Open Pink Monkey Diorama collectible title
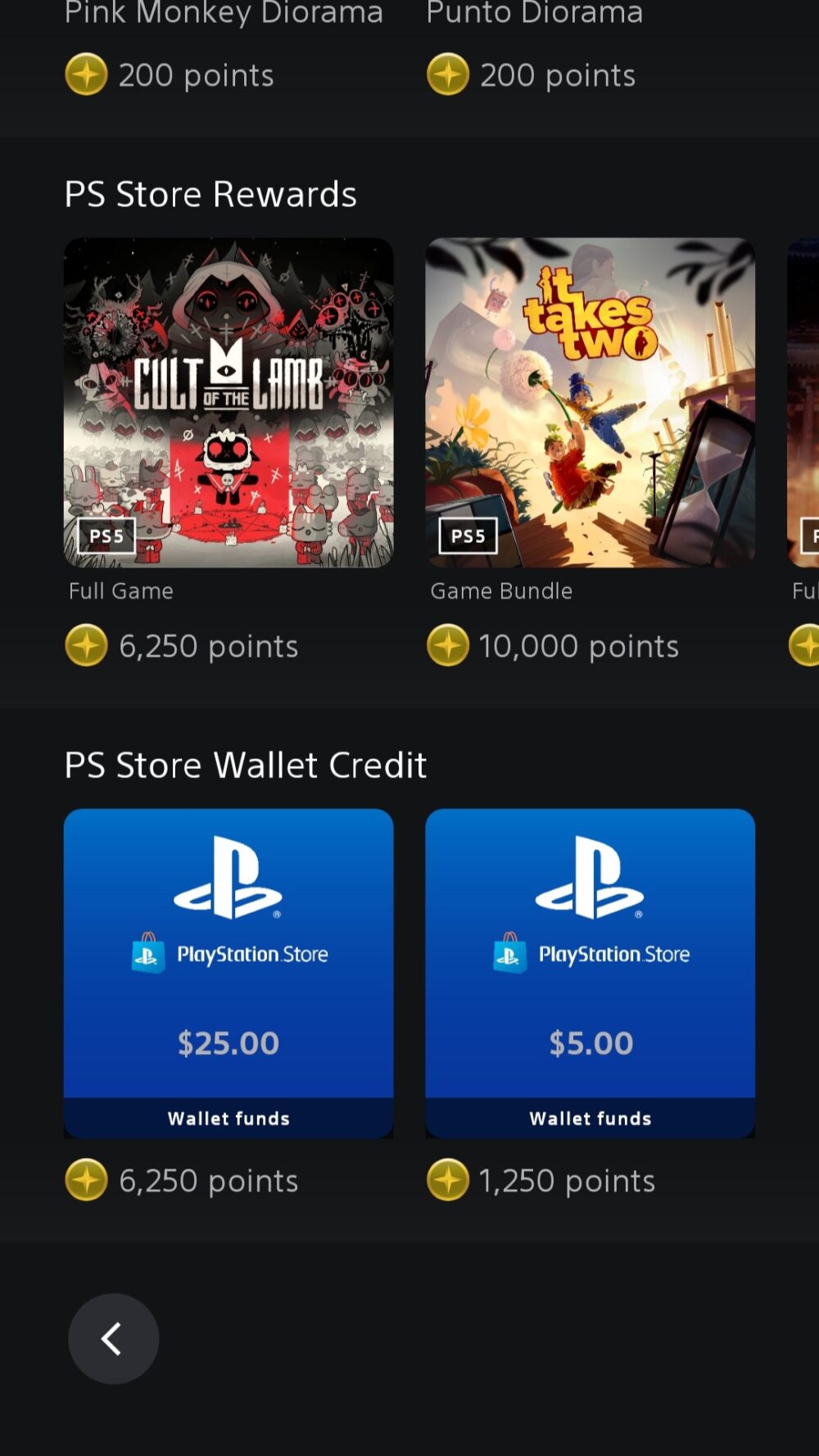This screenshot has height=1456, width=819. [x=224, y=12]
